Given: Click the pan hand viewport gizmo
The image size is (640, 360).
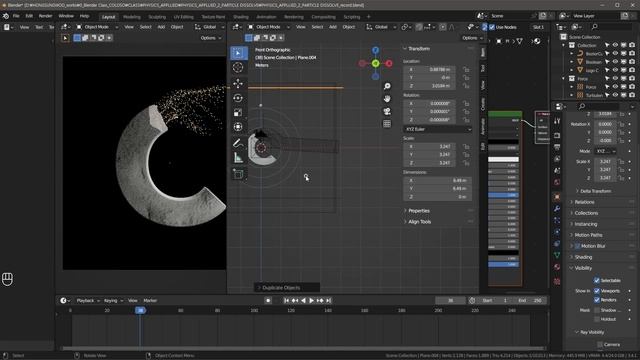Looking at the screenshot, I should pos(387,99).
